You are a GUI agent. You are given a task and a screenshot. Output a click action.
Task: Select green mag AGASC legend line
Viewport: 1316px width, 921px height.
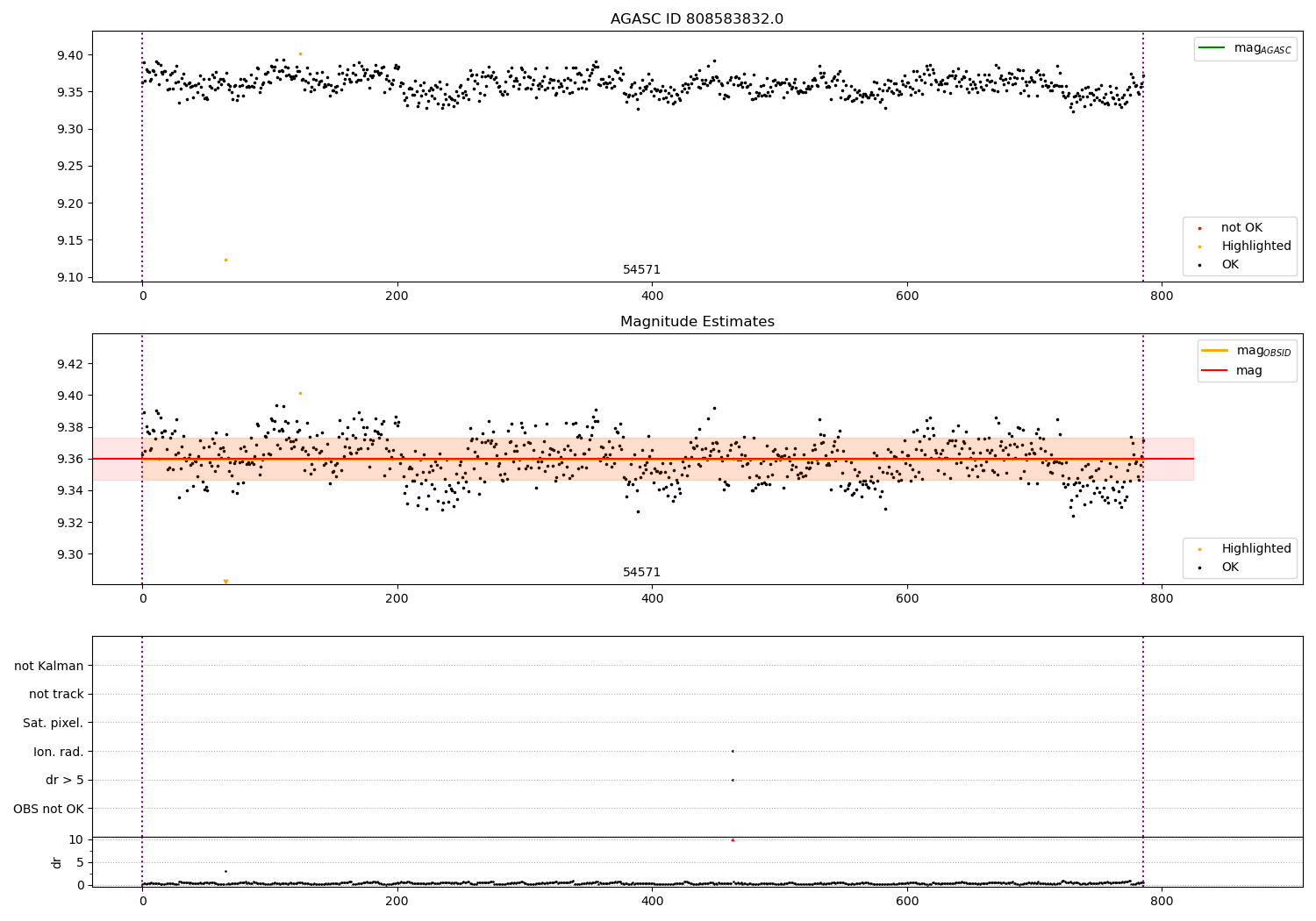1212,47
